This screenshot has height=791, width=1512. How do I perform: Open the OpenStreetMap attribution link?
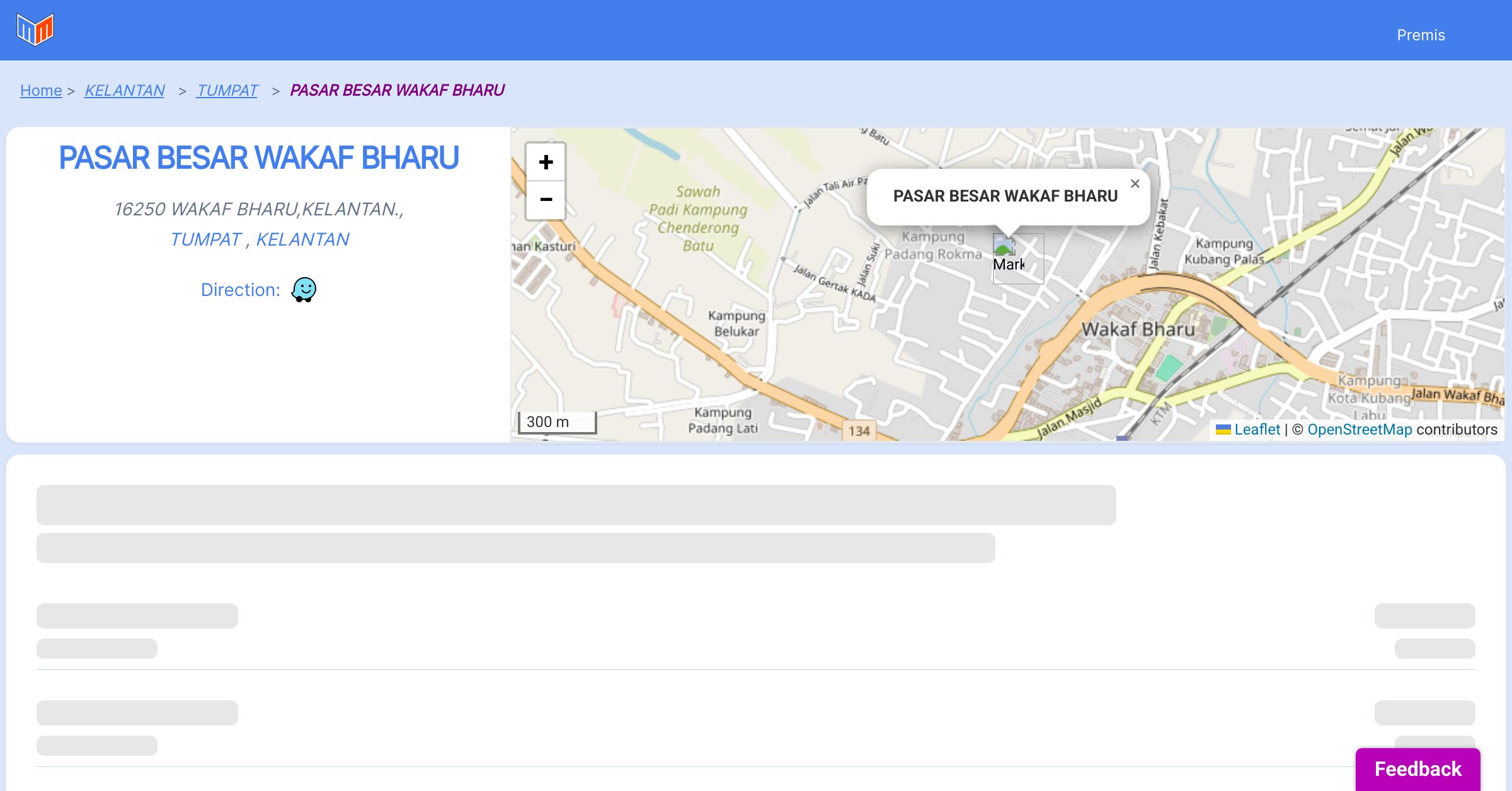1360,430
